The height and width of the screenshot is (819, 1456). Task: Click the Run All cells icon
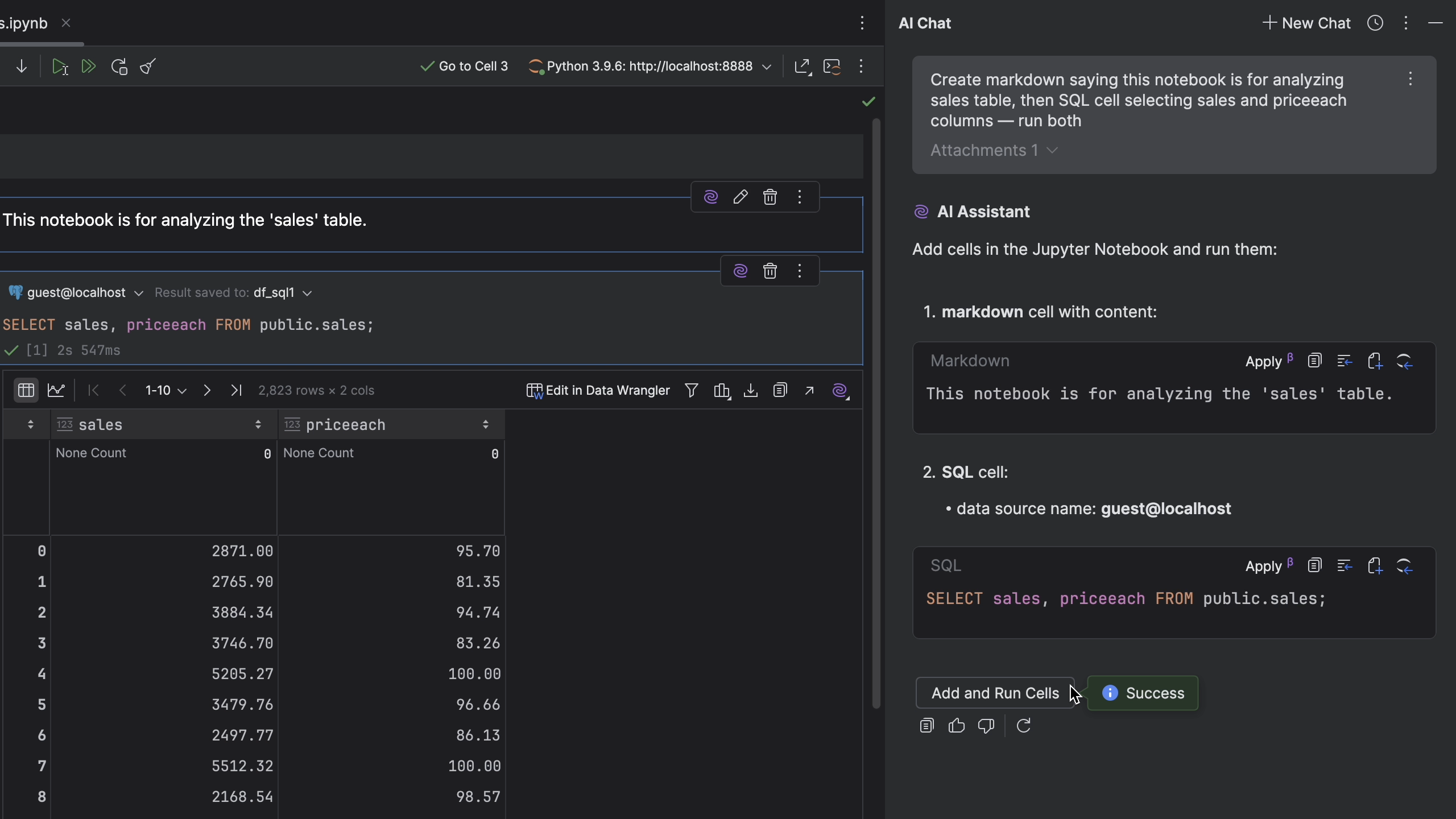coord(88,67)
